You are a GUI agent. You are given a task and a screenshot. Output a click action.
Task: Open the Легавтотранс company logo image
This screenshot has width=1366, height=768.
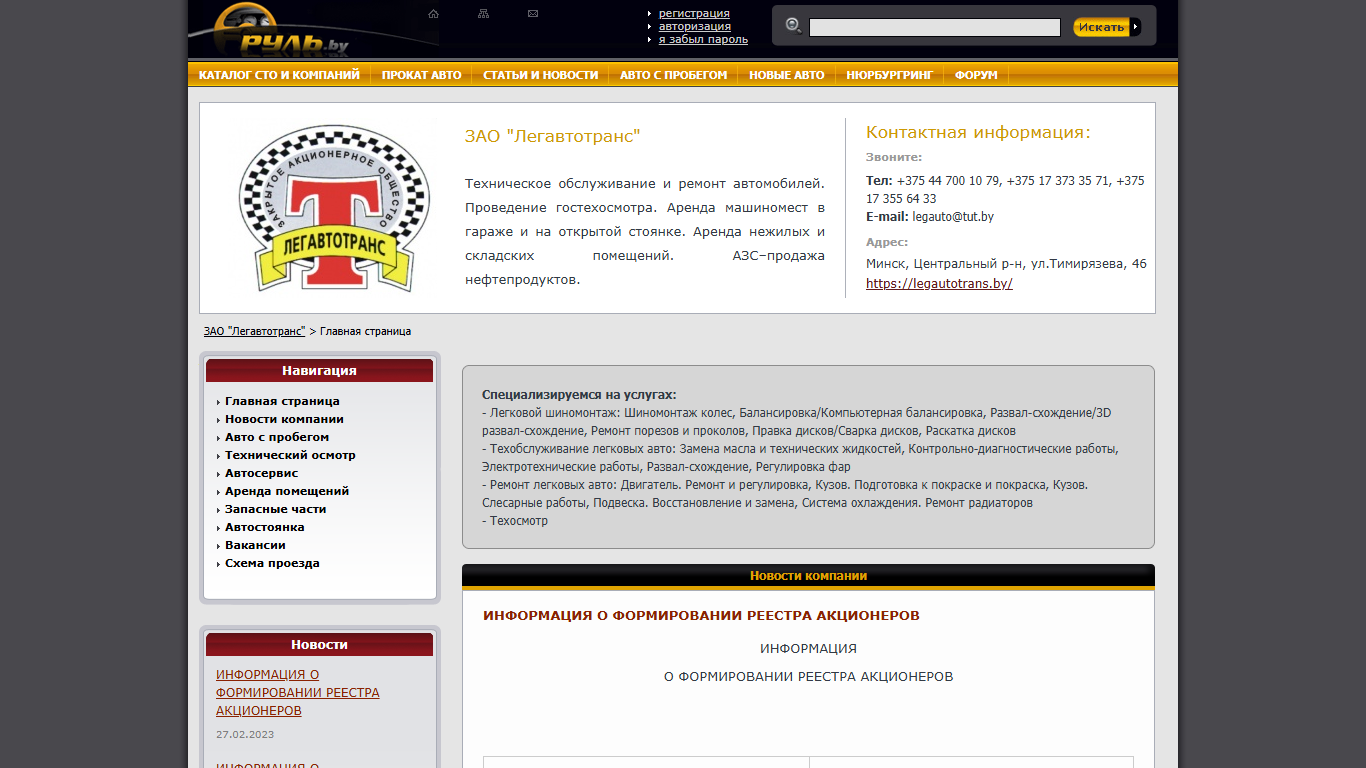[333, 209]
